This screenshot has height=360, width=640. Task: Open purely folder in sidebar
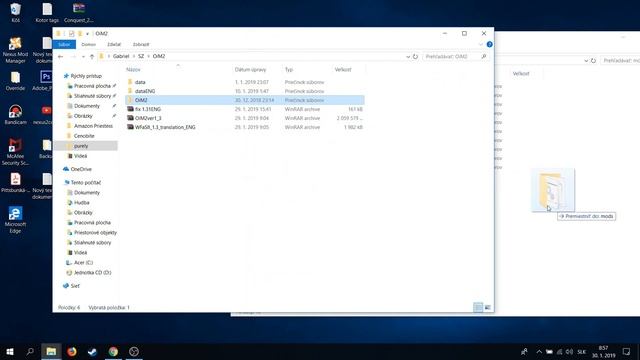pyautogui.click(x=81, y=146)
